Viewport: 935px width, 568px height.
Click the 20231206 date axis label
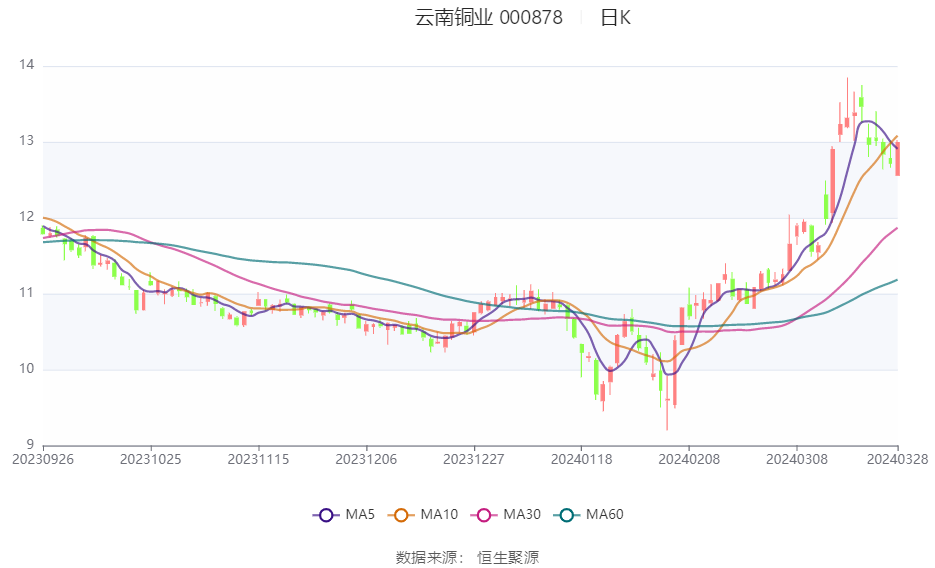click(366, 460)
